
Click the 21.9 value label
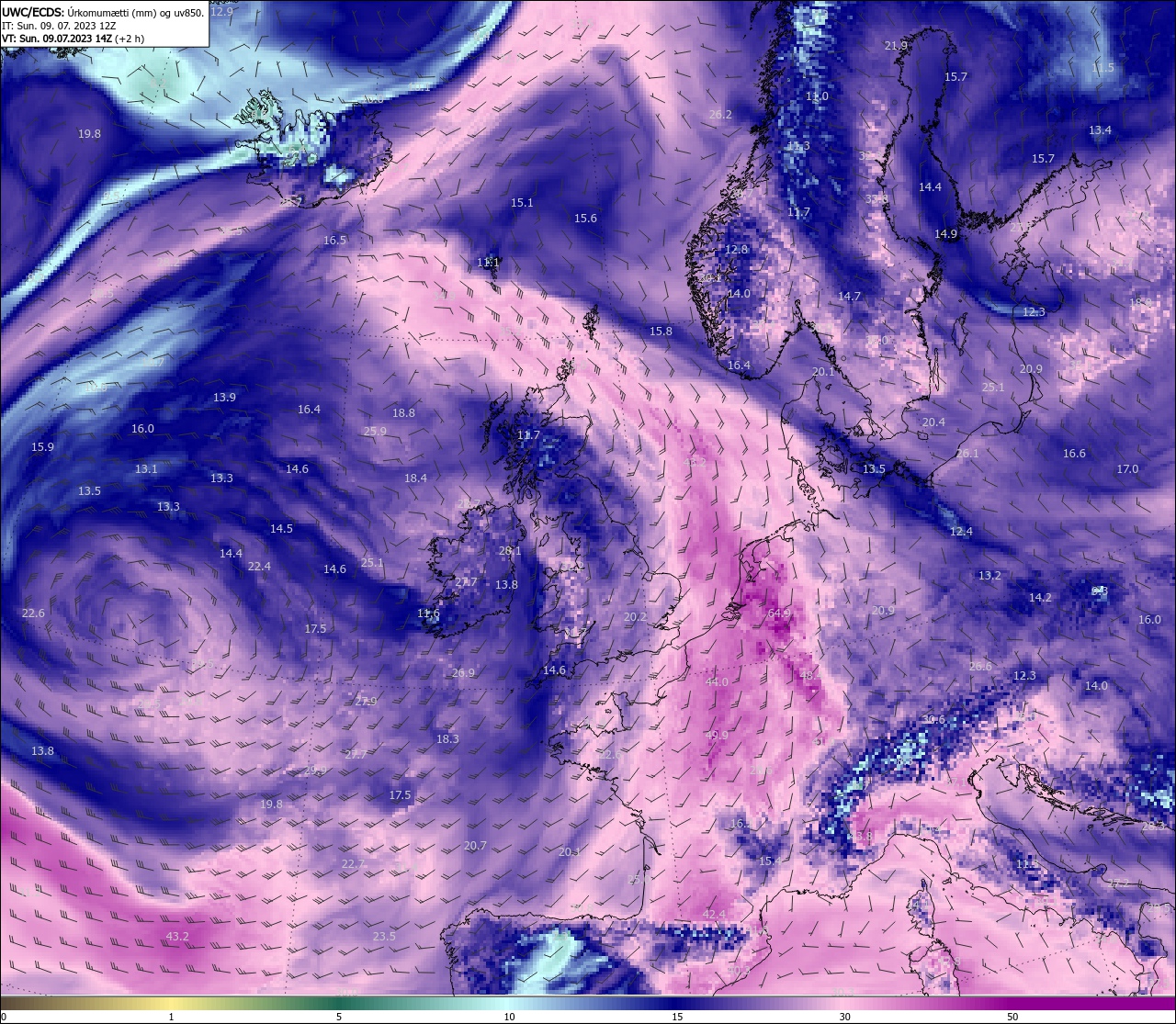pos(896,46)
